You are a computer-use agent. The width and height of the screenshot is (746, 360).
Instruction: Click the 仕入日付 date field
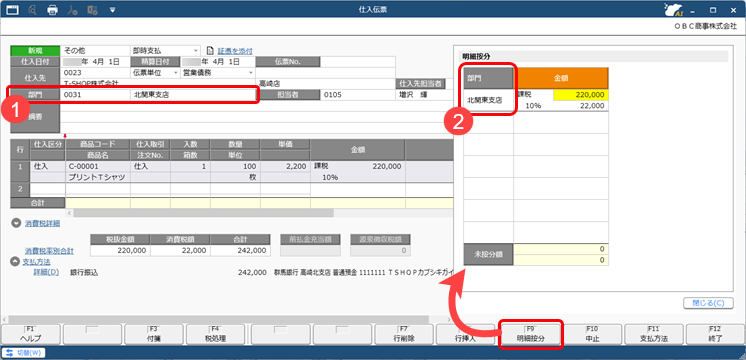click(x=95, y=62)
